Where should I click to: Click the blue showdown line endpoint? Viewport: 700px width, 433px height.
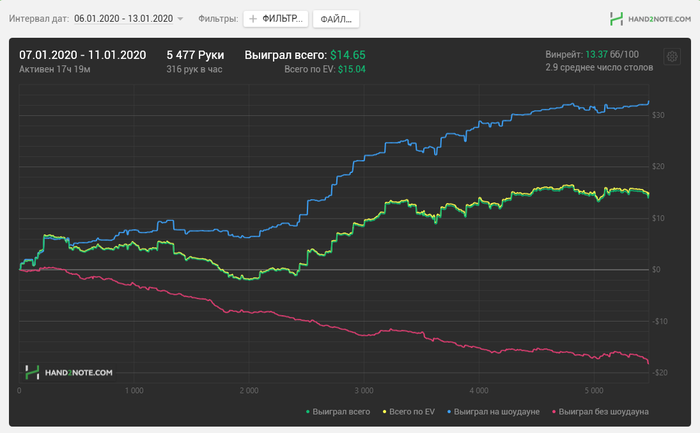(x=648, y=102)
